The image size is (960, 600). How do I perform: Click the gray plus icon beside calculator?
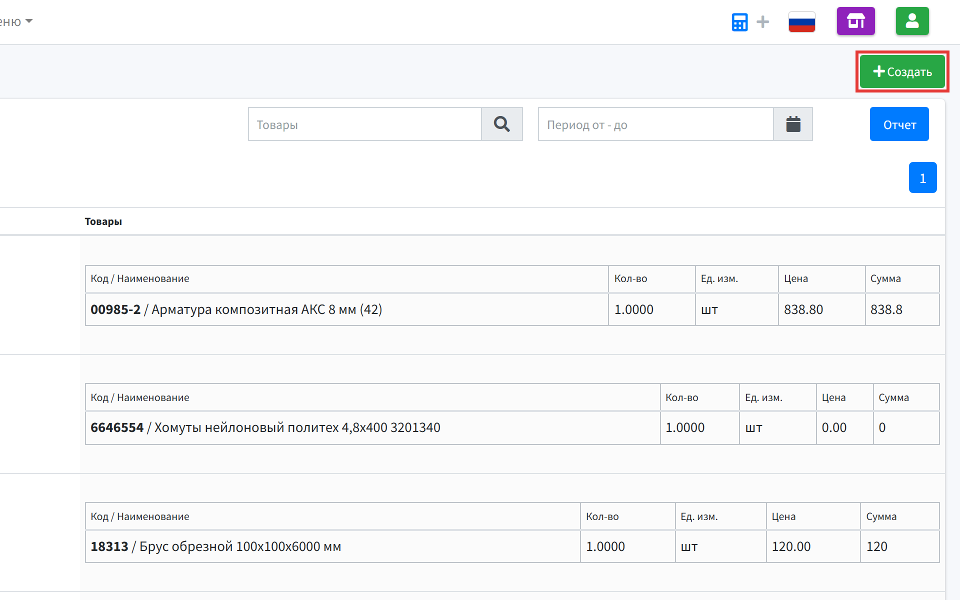[763, 22]
